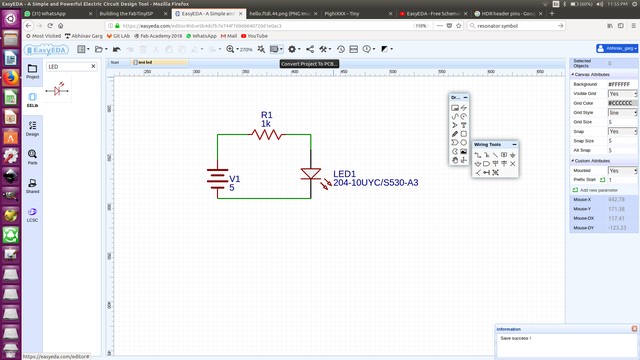Place a GND ground symbol

click(513, 155)
